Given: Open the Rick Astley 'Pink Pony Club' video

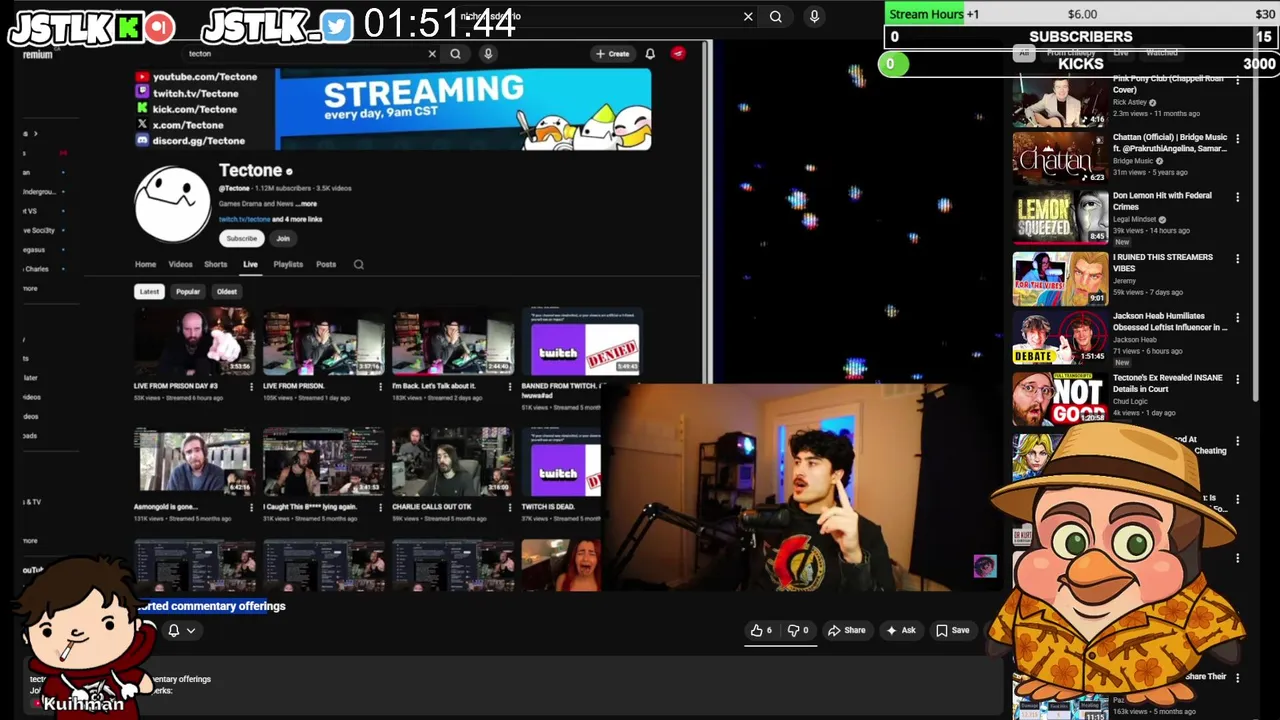Looking at the screenshot, I should (1060, 100).
